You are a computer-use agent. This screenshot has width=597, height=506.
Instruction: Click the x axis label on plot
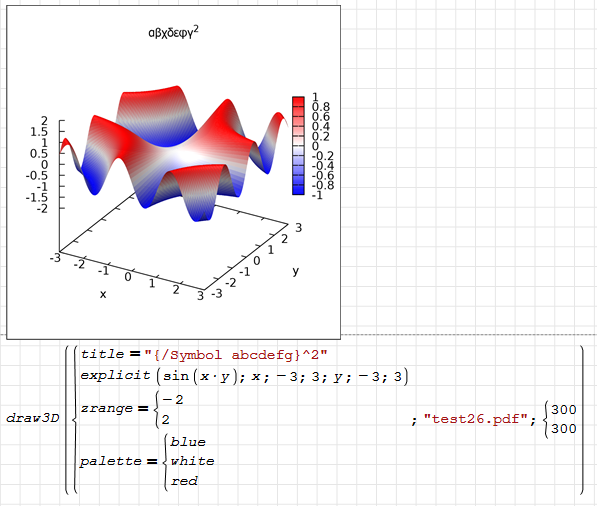click(103, 294)
